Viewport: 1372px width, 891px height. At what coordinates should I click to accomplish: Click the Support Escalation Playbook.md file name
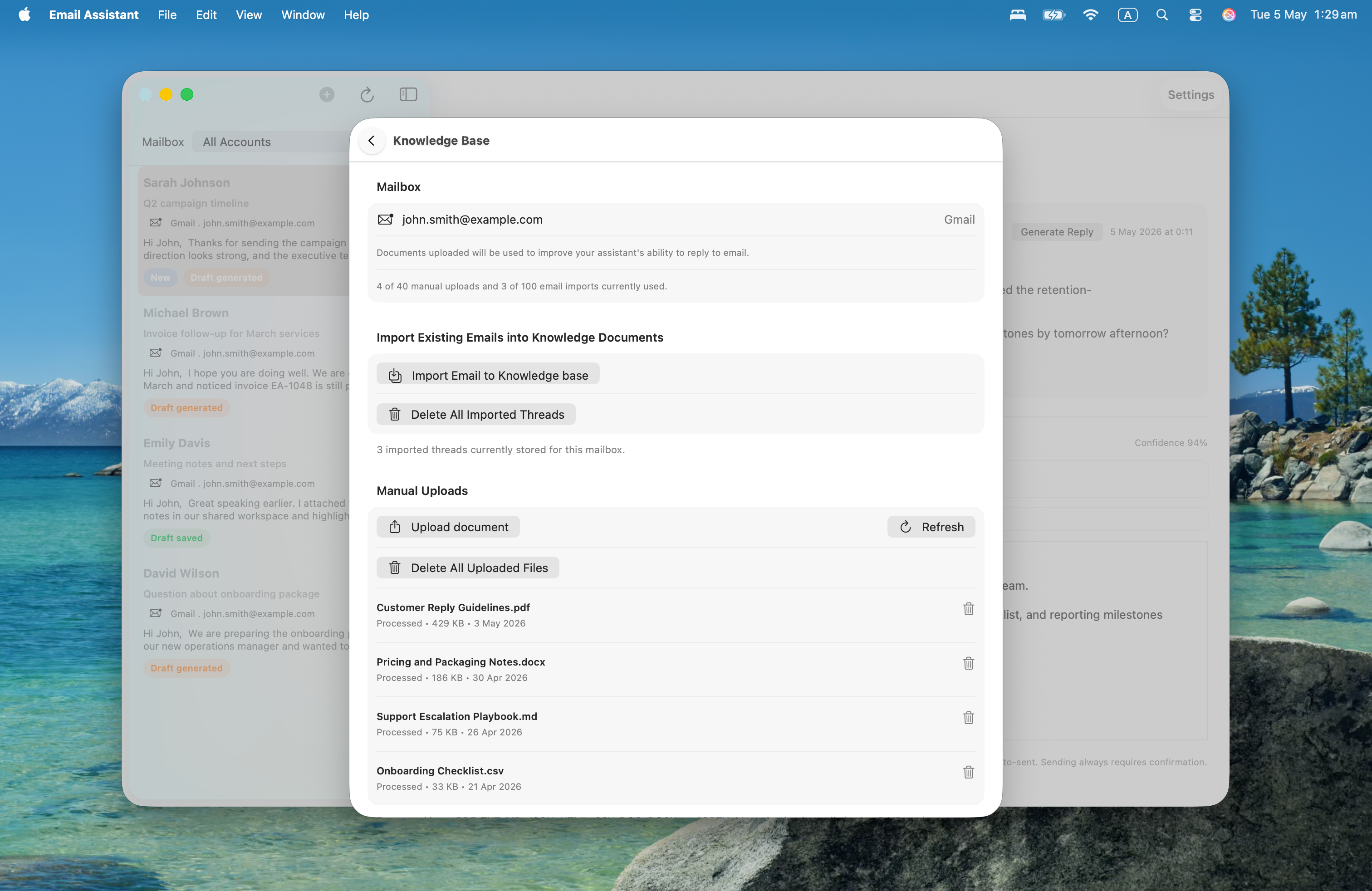click(x=456, y=716)
